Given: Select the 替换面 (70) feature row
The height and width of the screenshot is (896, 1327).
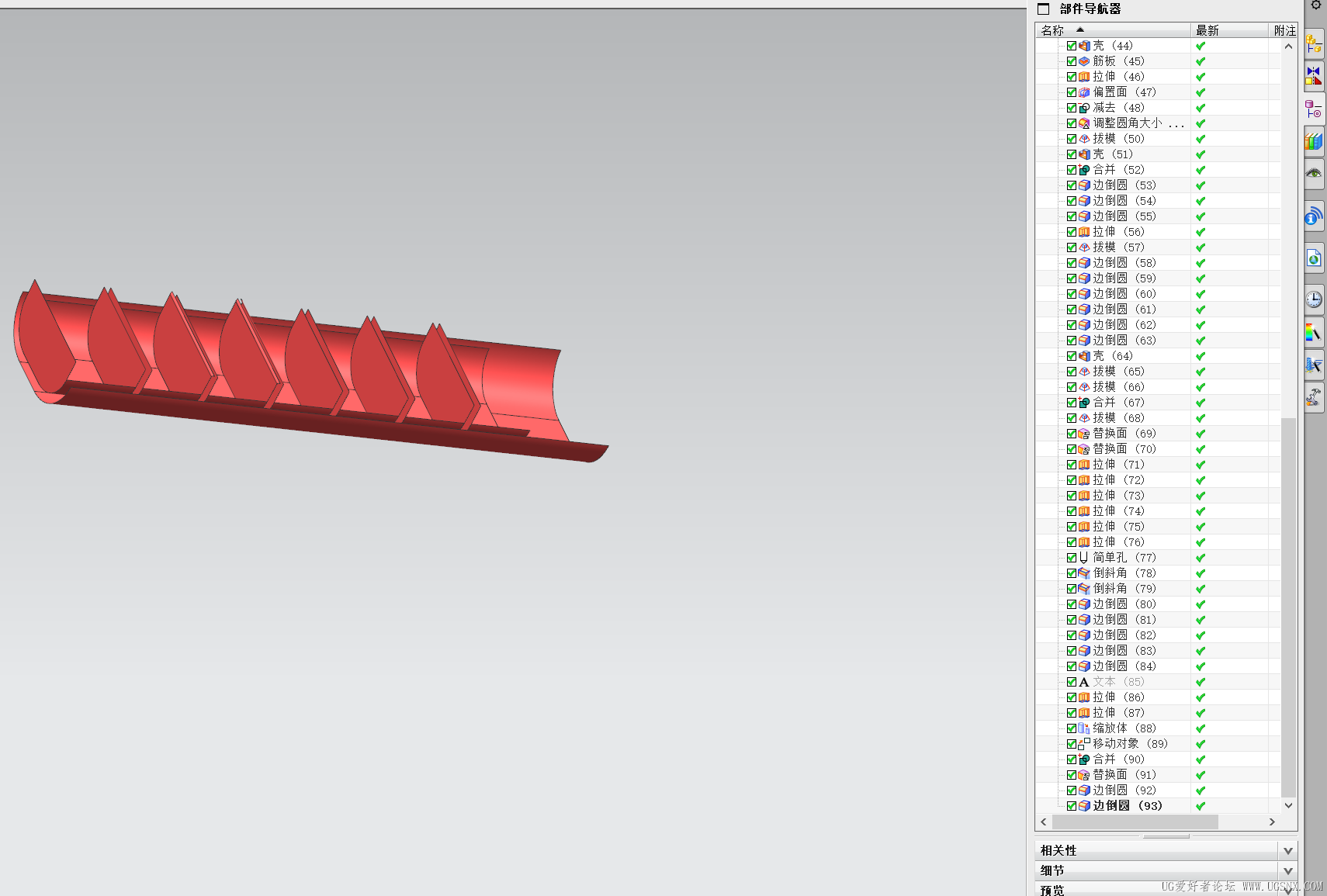Looking at the screenshot, I should point(1158,449).
